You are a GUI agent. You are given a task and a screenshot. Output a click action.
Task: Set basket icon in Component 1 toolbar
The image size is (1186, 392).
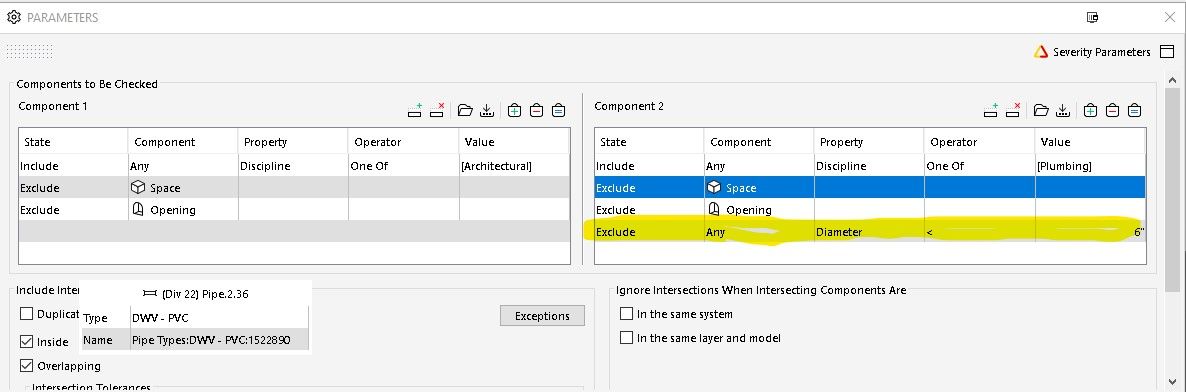click(x=558, y=110)
